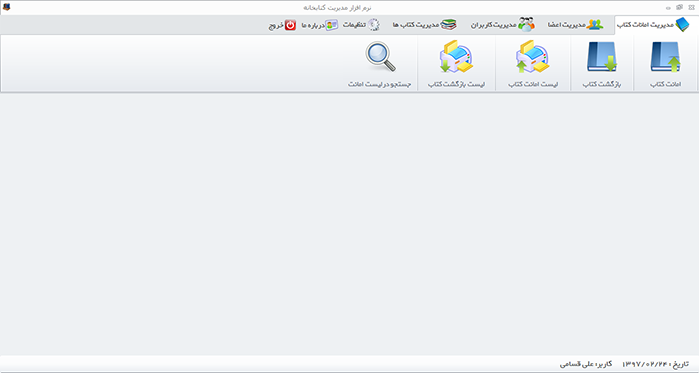Screen dimensions: 699x373
Task: Click the ID card icon for درباره ما
Action: tap(331, 25)
